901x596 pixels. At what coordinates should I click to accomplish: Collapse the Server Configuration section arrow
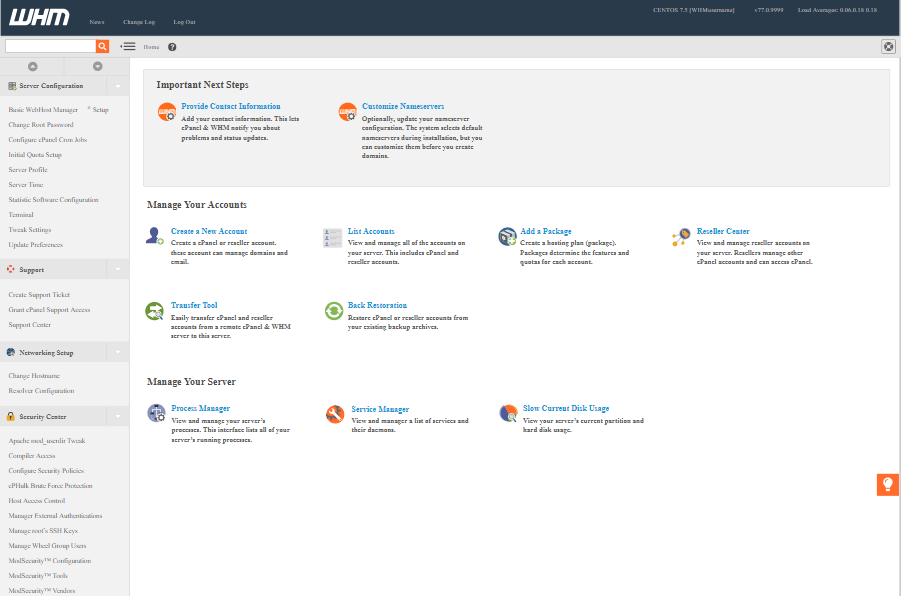click(x=118, y=86)
